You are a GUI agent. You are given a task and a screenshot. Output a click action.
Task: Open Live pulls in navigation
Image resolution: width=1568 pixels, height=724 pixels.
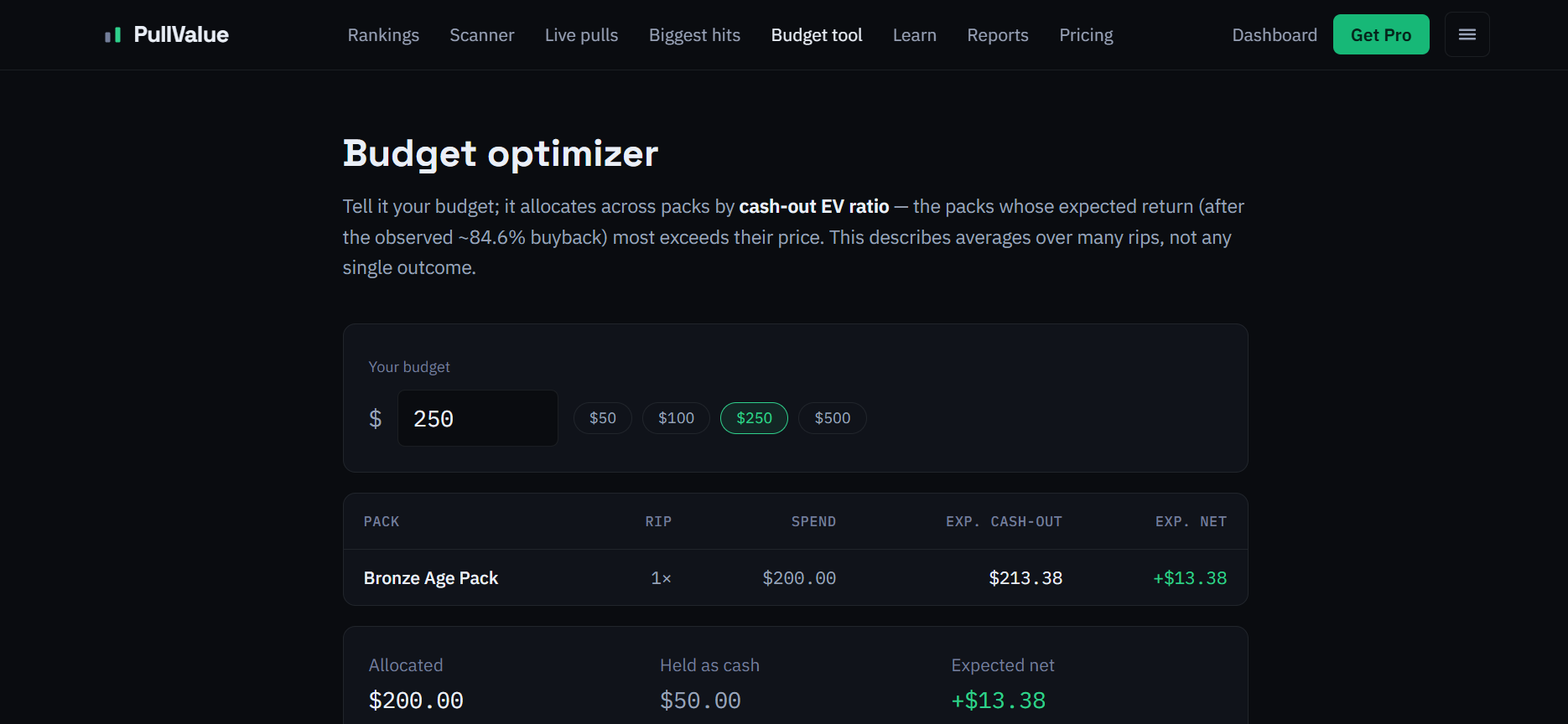coord(581,35)
